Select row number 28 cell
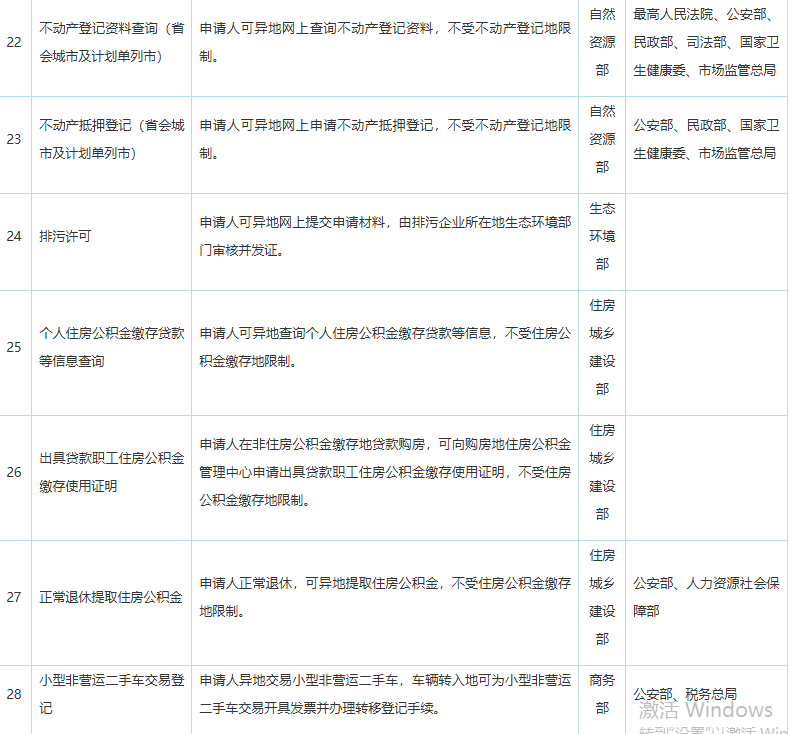The width and height of the screenshot is (789, 734). point(14,694)
